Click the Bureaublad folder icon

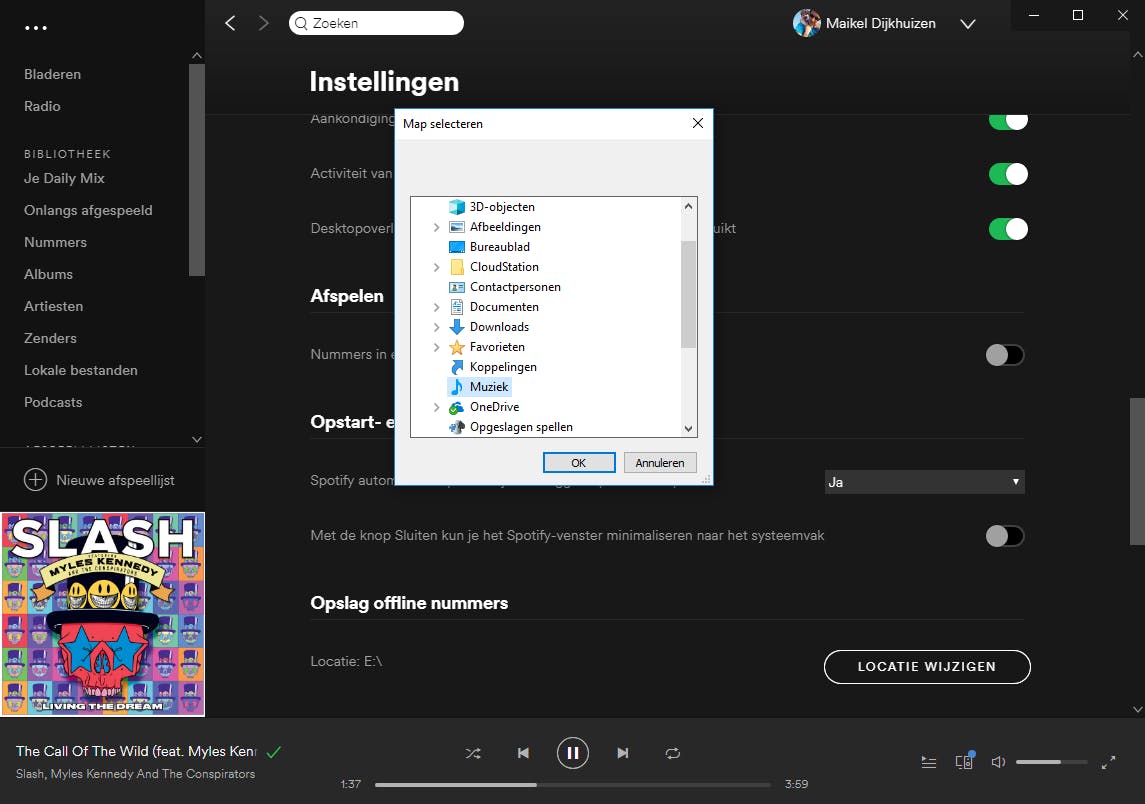tap(457, 247)
